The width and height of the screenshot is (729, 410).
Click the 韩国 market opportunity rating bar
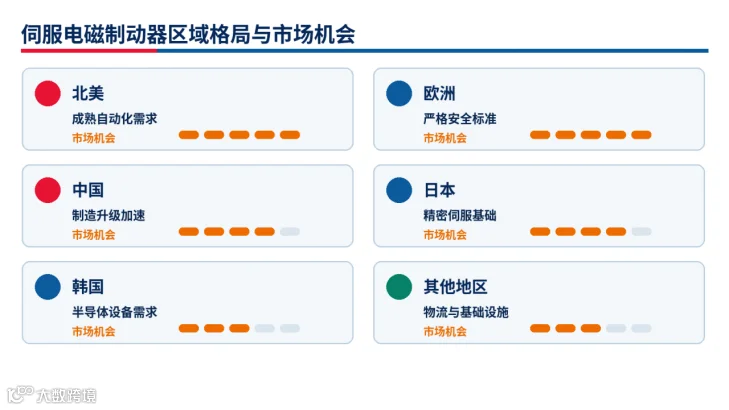coord(239,328)
